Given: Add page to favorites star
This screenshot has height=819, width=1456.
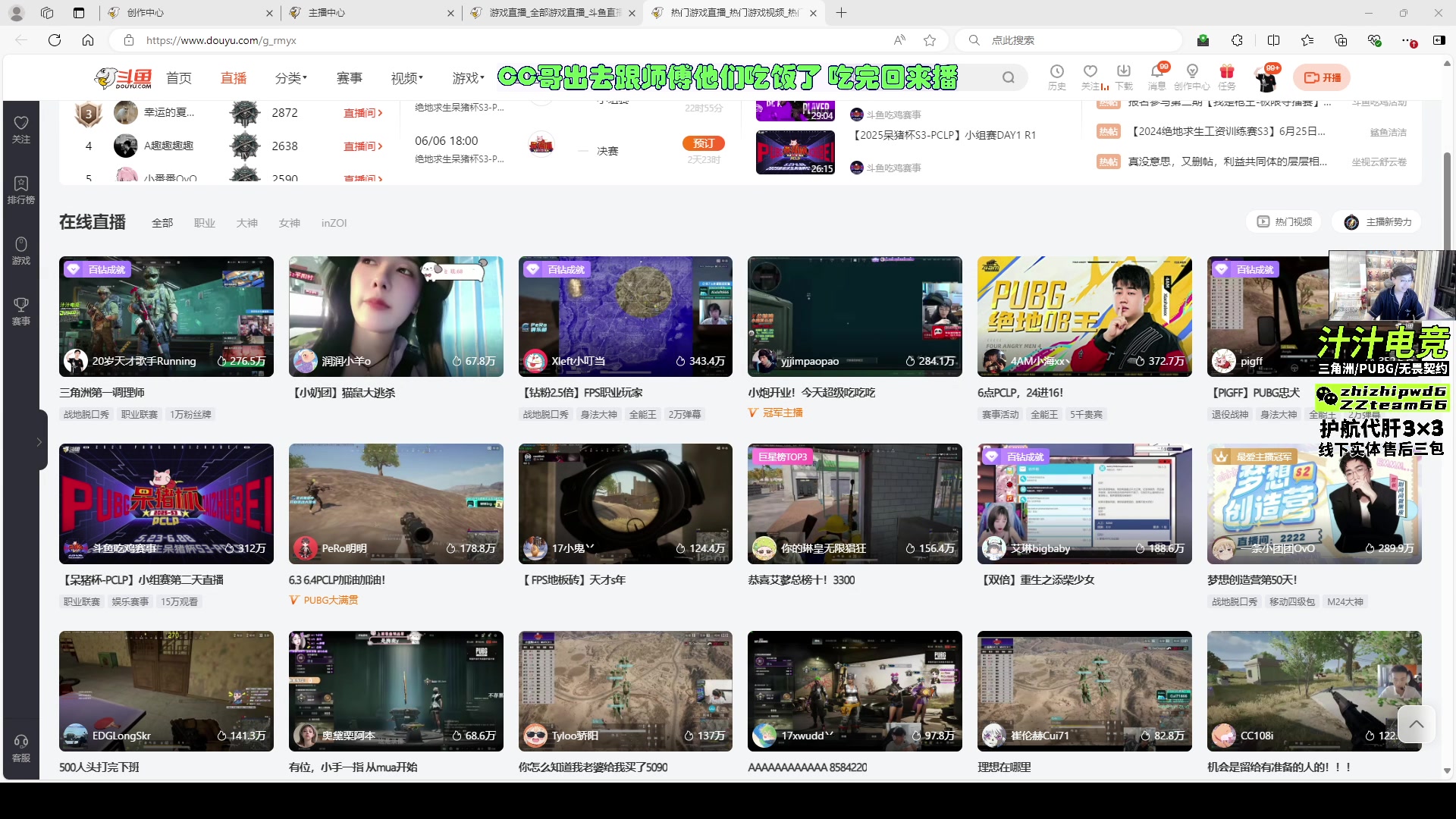Looking at the screenshot, I should click(930, 40).
